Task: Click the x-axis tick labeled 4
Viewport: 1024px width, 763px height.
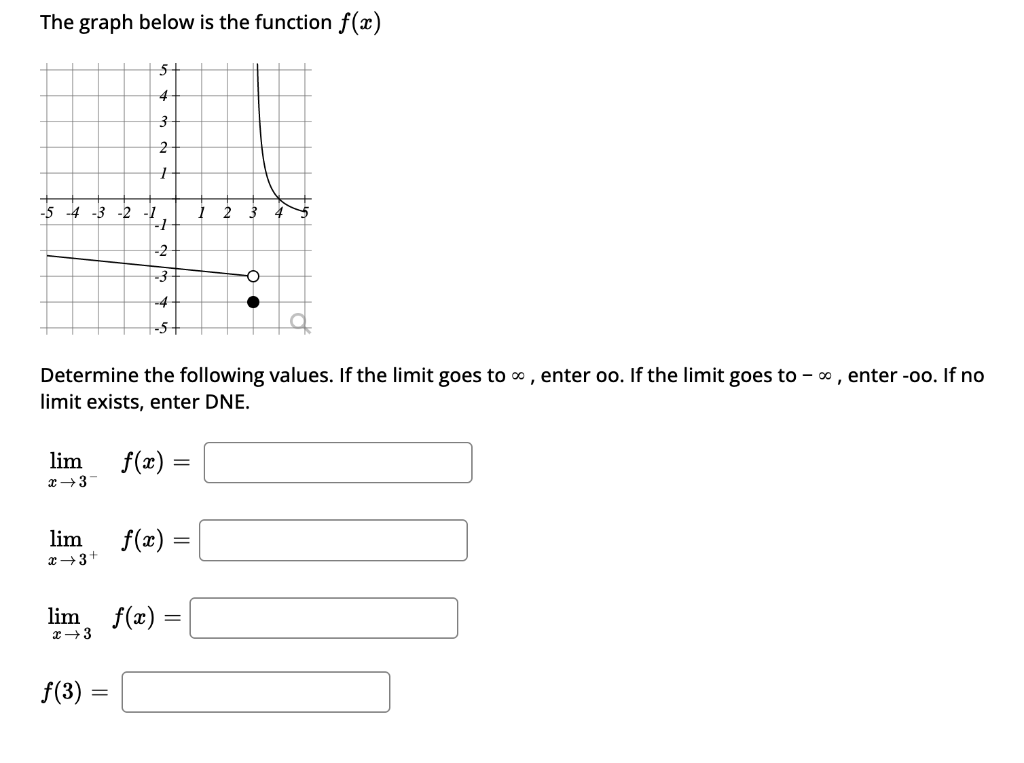Action: click(280, 211)
